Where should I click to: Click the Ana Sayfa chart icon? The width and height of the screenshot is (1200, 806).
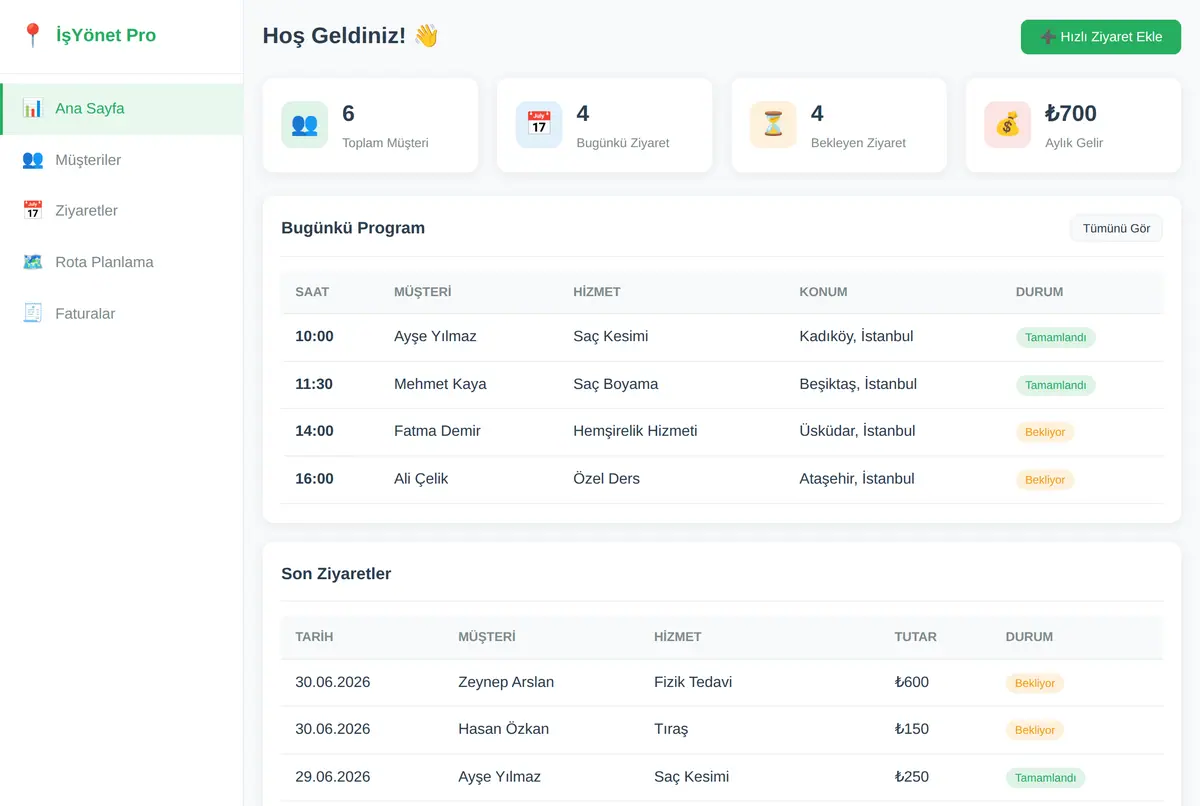click(33, 108)
